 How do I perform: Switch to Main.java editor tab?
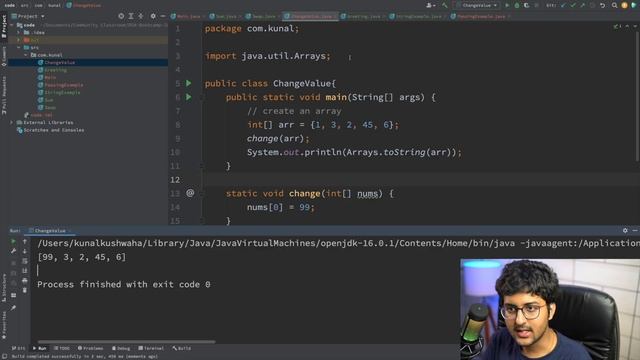[186, 16]
